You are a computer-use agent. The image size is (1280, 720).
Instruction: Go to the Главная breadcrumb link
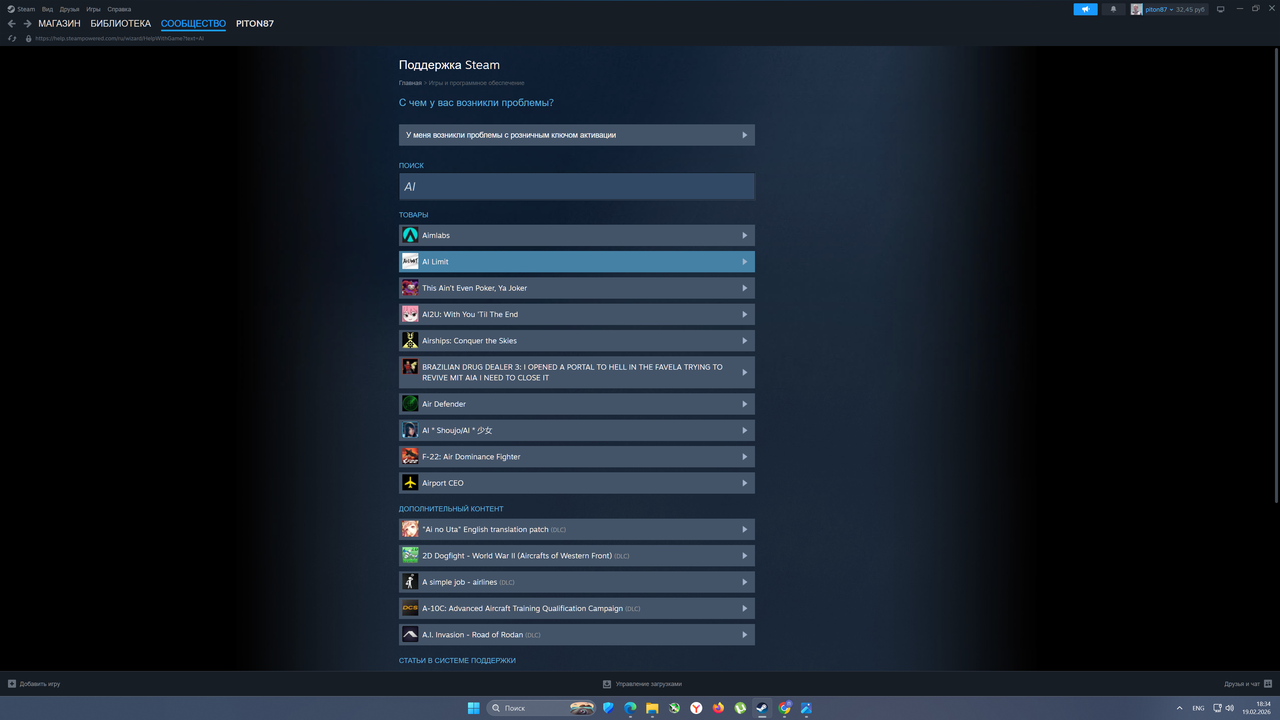pos(410,83)
